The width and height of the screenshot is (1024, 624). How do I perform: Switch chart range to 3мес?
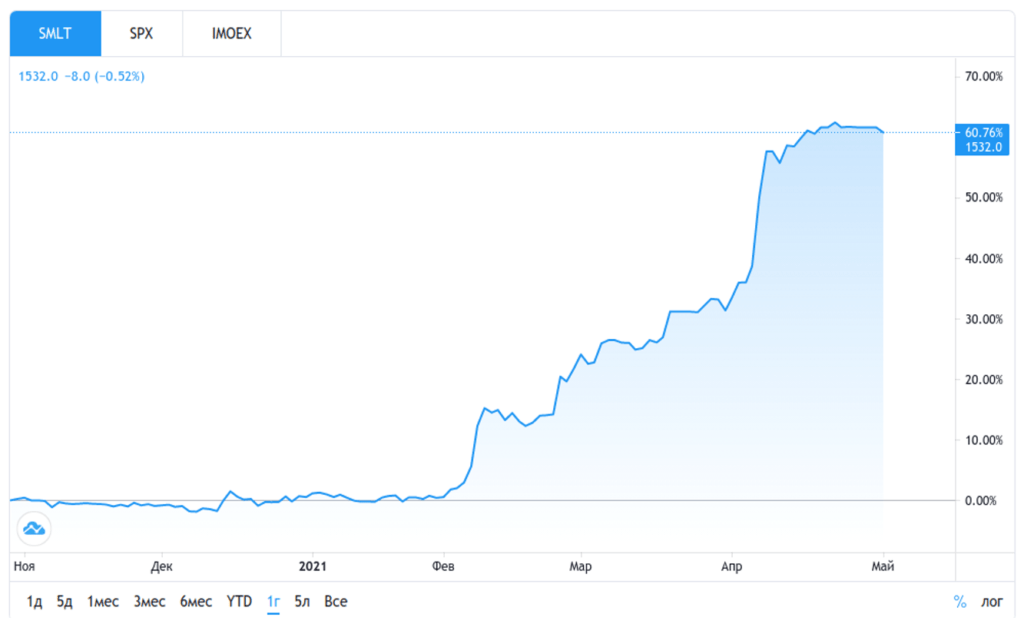[149, 601]
